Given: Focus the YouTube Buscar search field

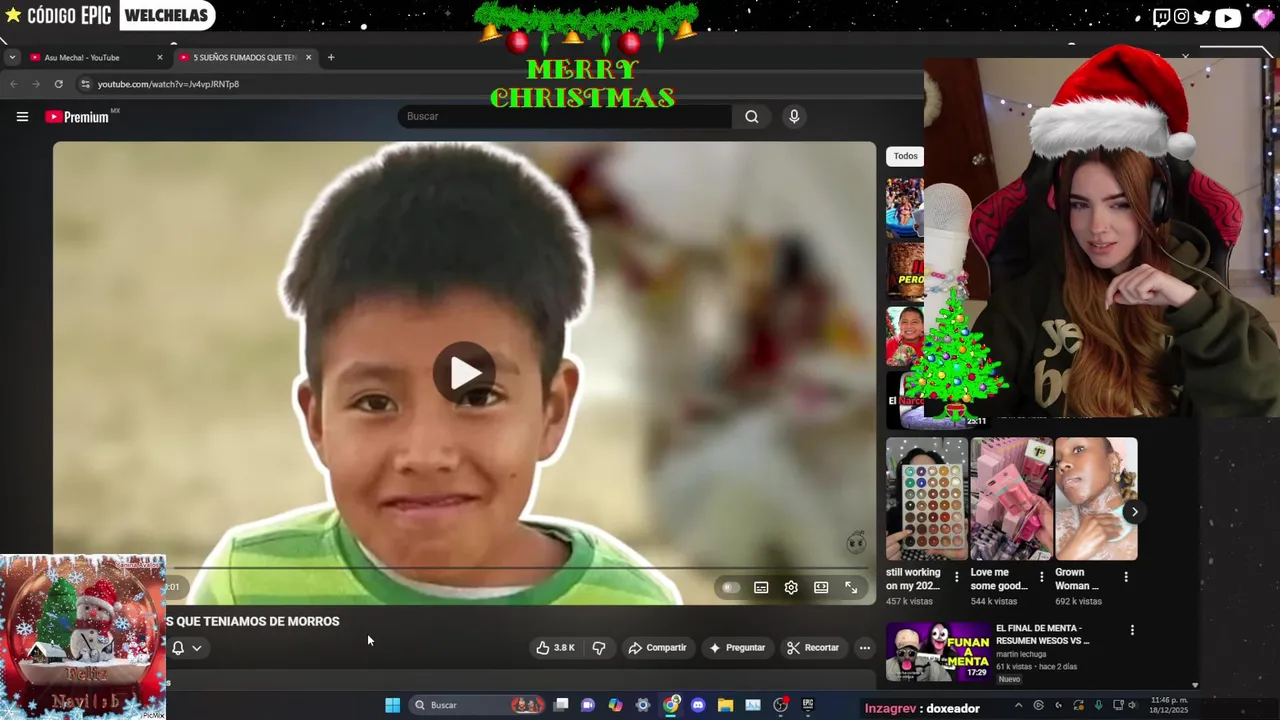Looking at the screenshot, I should tap(565, 117).
